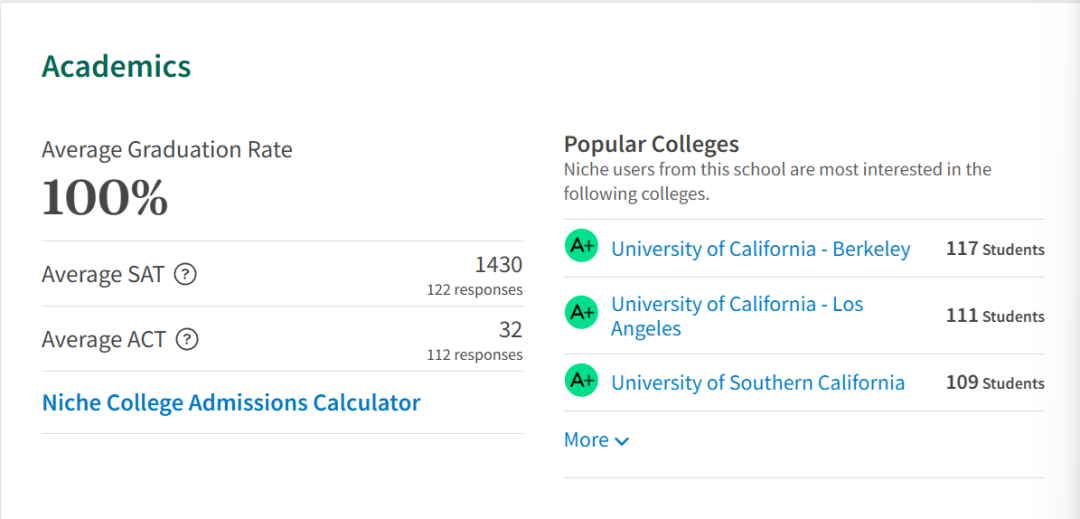
Task: Click the Popular Colleges heading
Action: 651,144
